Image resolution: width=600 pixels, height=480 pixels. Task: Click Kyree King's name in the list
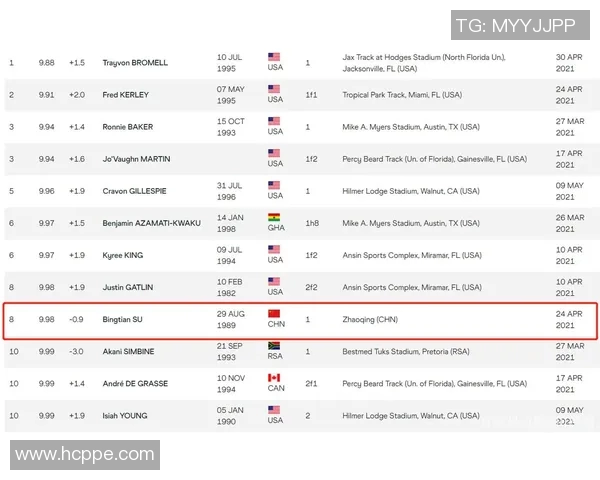click(125, 256)
